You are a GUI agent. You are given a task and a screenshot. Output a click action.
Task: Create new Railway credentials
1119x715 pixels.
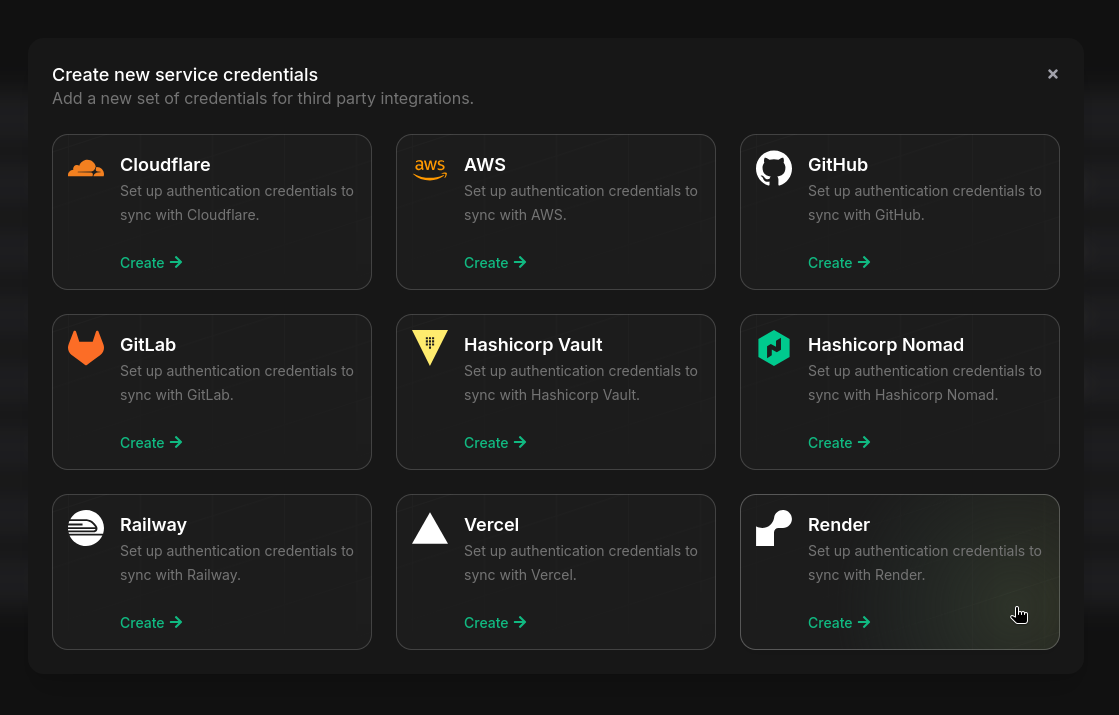click(x=151, y=623)
